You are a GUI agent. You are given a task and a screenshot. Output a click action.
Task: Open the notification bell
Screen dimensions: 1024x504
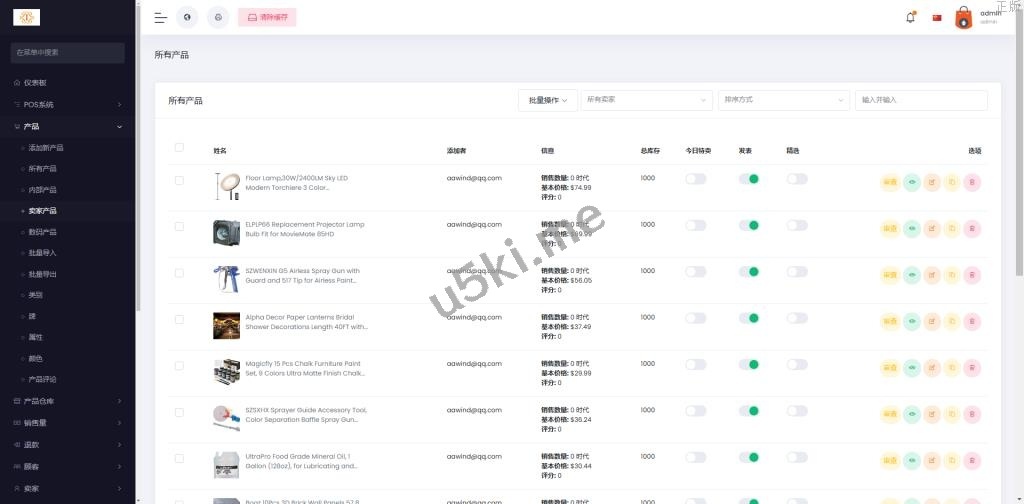coord(910,17)
